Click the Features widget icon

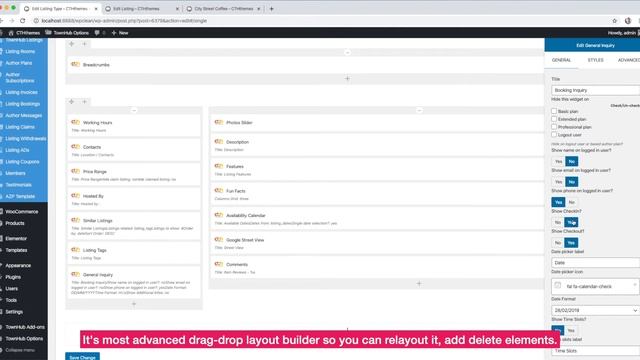(219, 166)
